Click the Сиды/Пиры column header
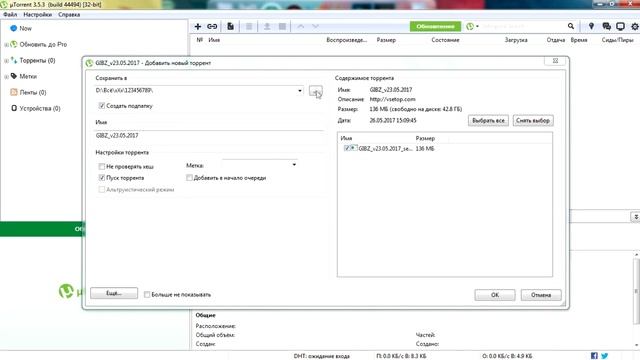The width and height of the screenshot is (640, 360). pos(617,40)
